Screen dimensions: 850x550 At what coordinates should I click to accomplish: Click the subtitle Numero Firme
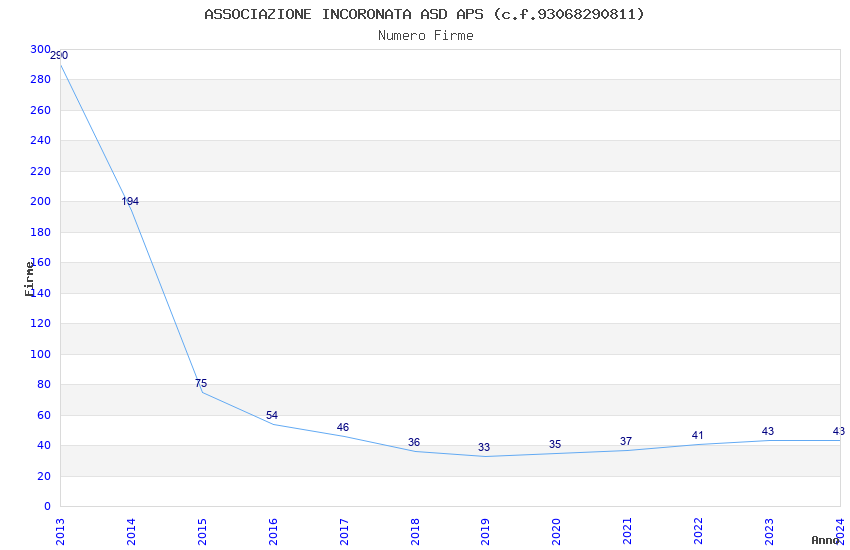(426, 36)
